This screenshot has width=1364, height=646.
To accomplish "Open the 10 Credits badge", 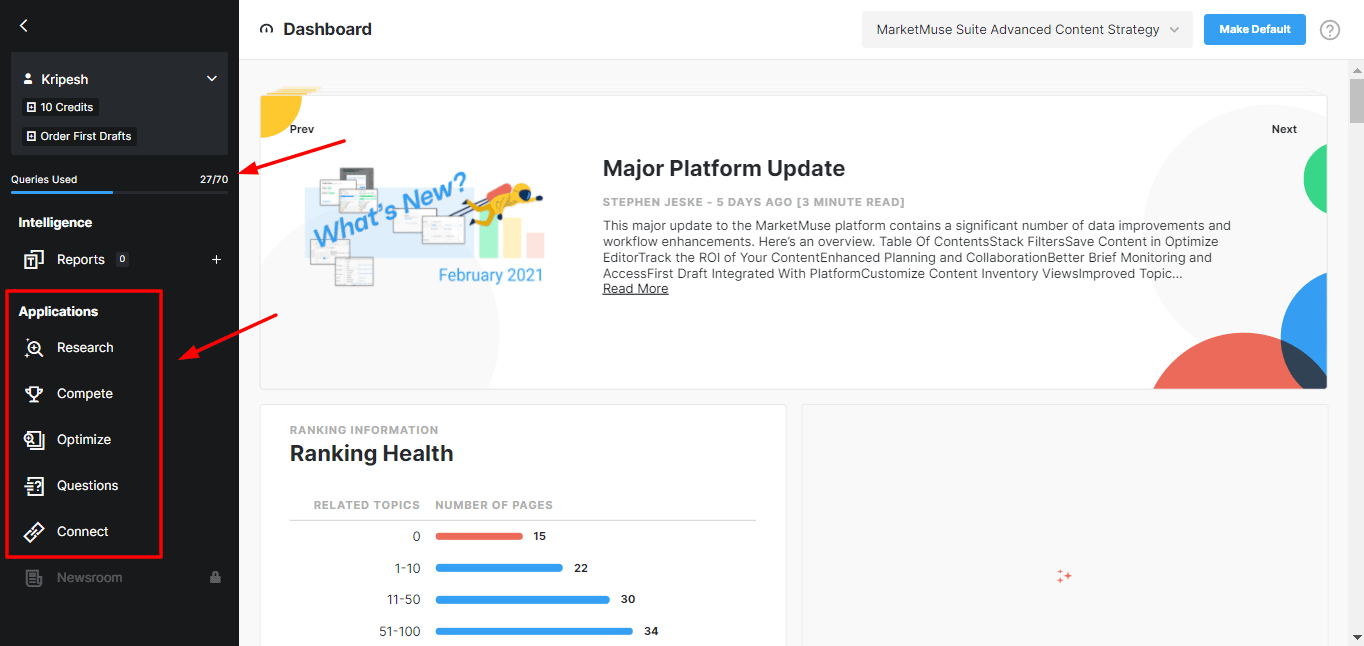I will coord(60,107).
